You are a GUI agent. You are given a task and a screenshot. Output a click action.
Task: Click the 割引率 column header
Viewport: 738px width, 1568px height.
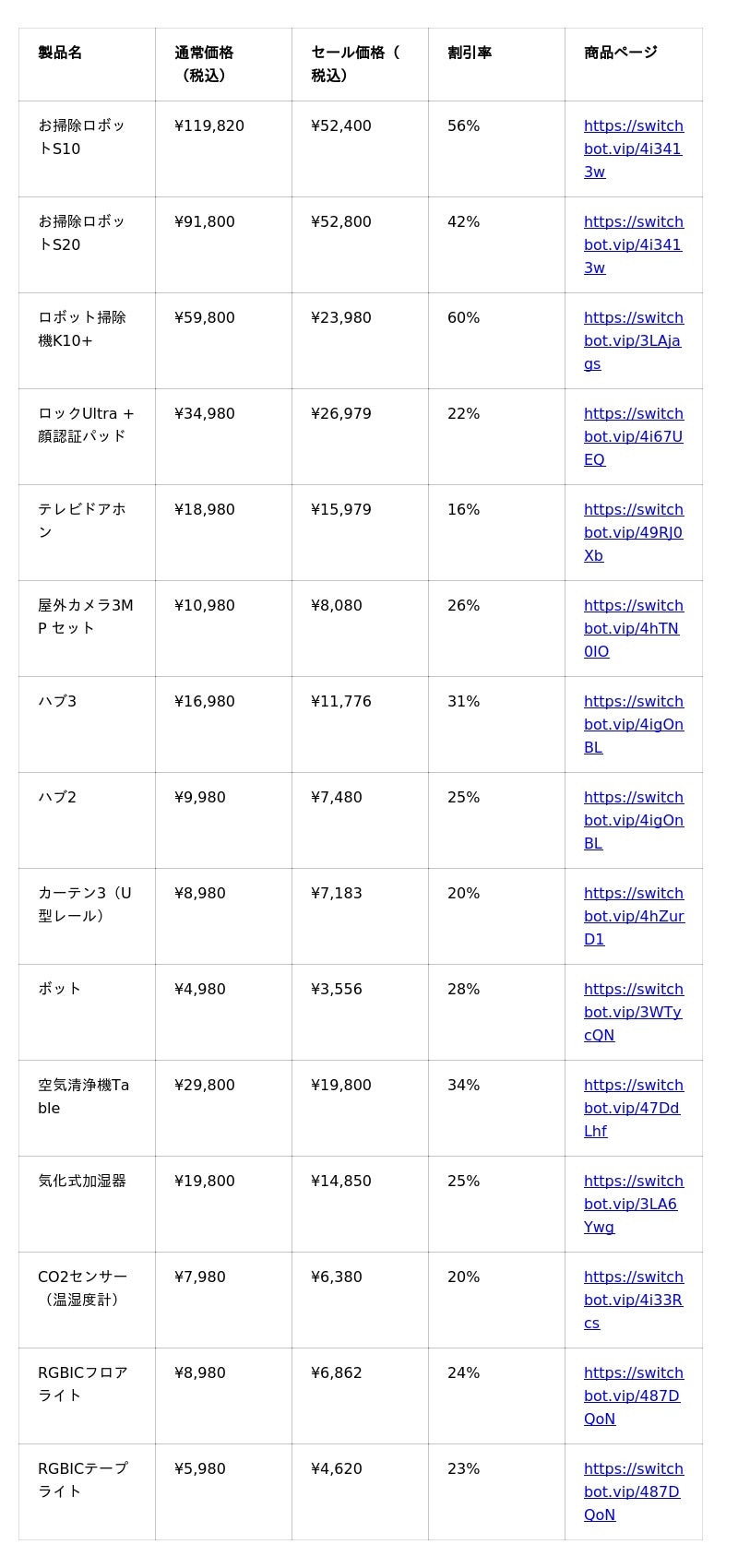click(x=470, y=53)
